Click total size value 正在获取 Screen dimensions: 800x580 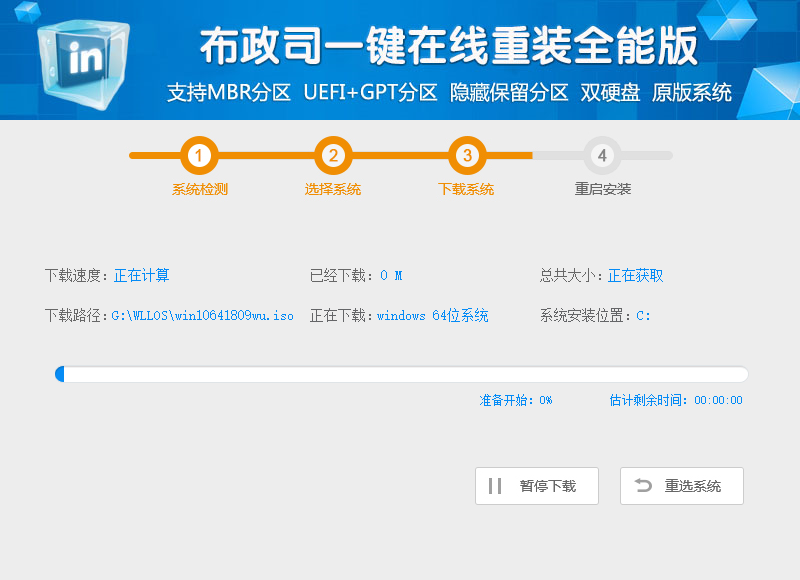tap(635, 275)
